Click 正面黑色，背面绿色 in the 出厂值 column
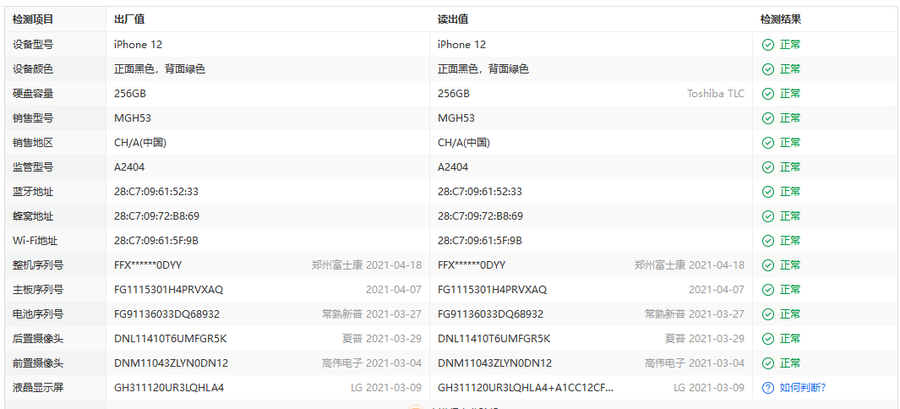 [160, 69]
